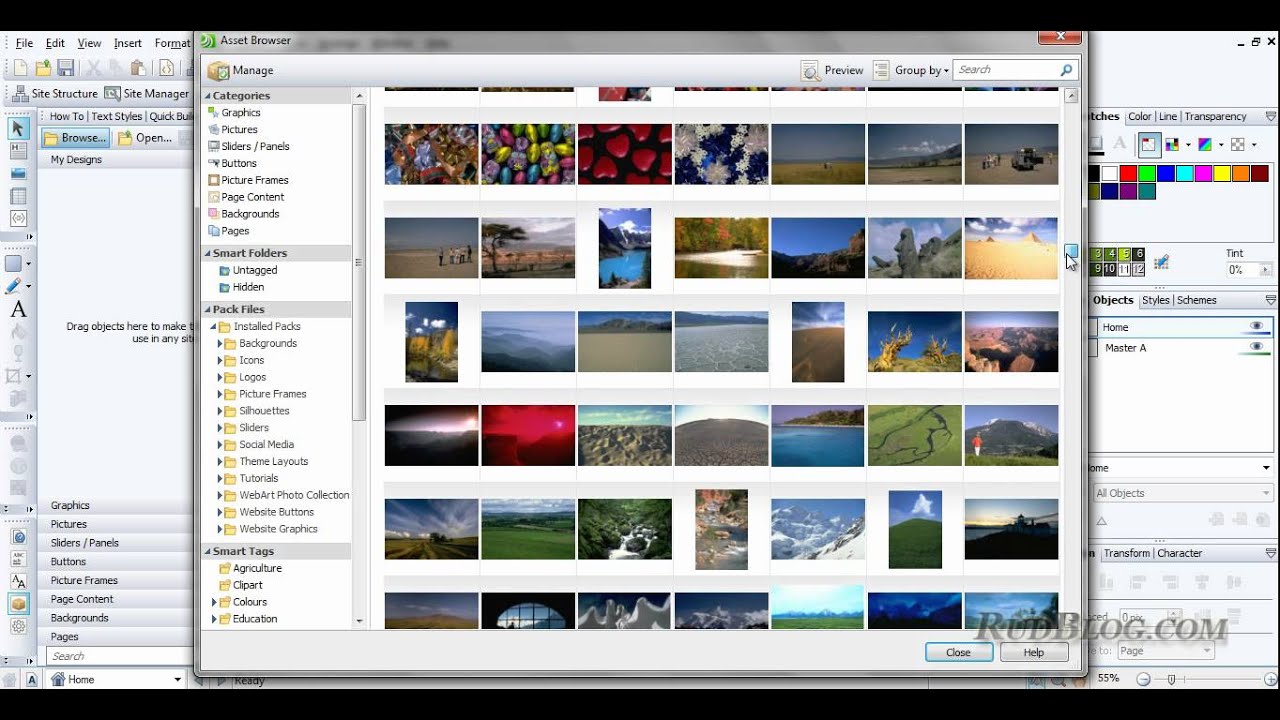Click the Tint percentage stepper arrow
Viewport: 1280px width, 720px height.
coord(1265,270)
